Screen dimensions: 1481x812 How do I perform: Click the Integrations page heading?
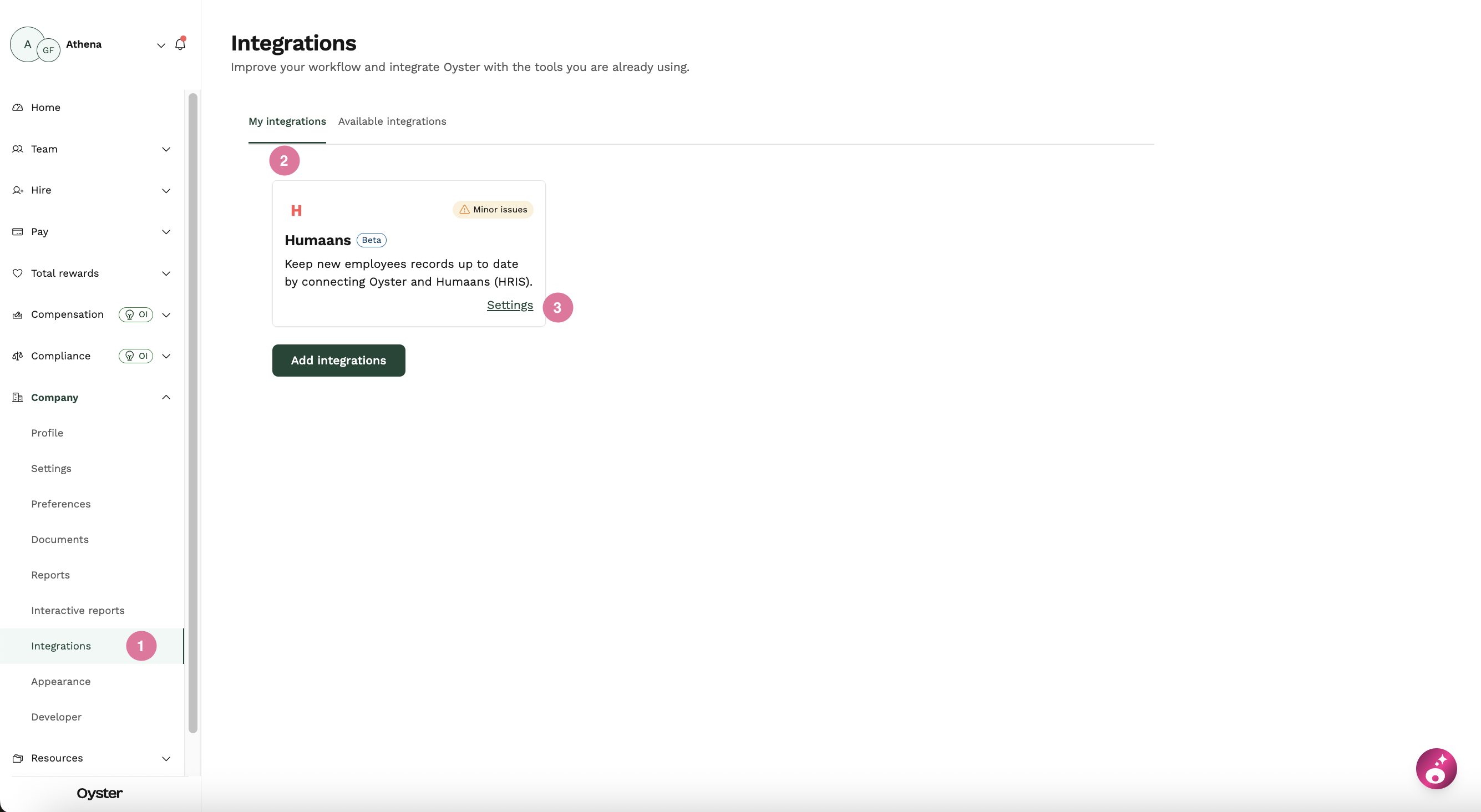(x=293, y=43)
